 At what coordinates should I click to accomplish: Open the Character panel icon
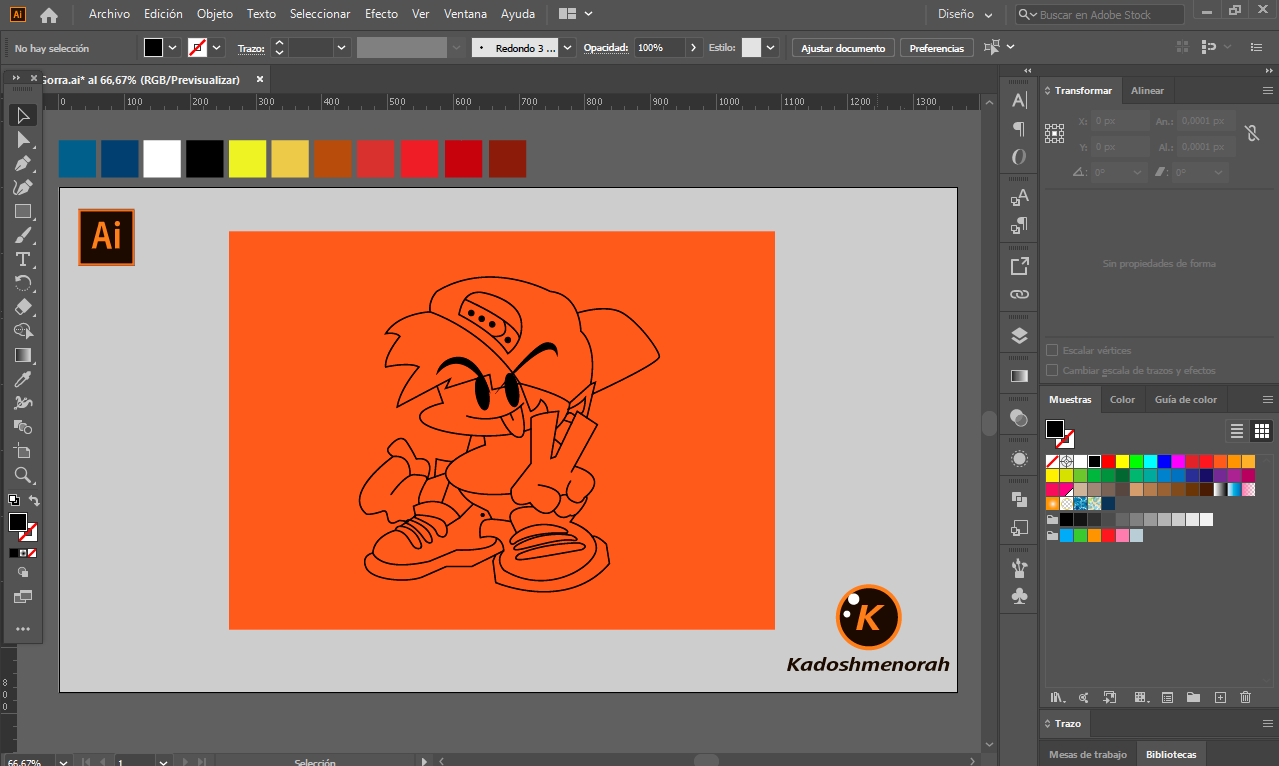pos(1019,100)
